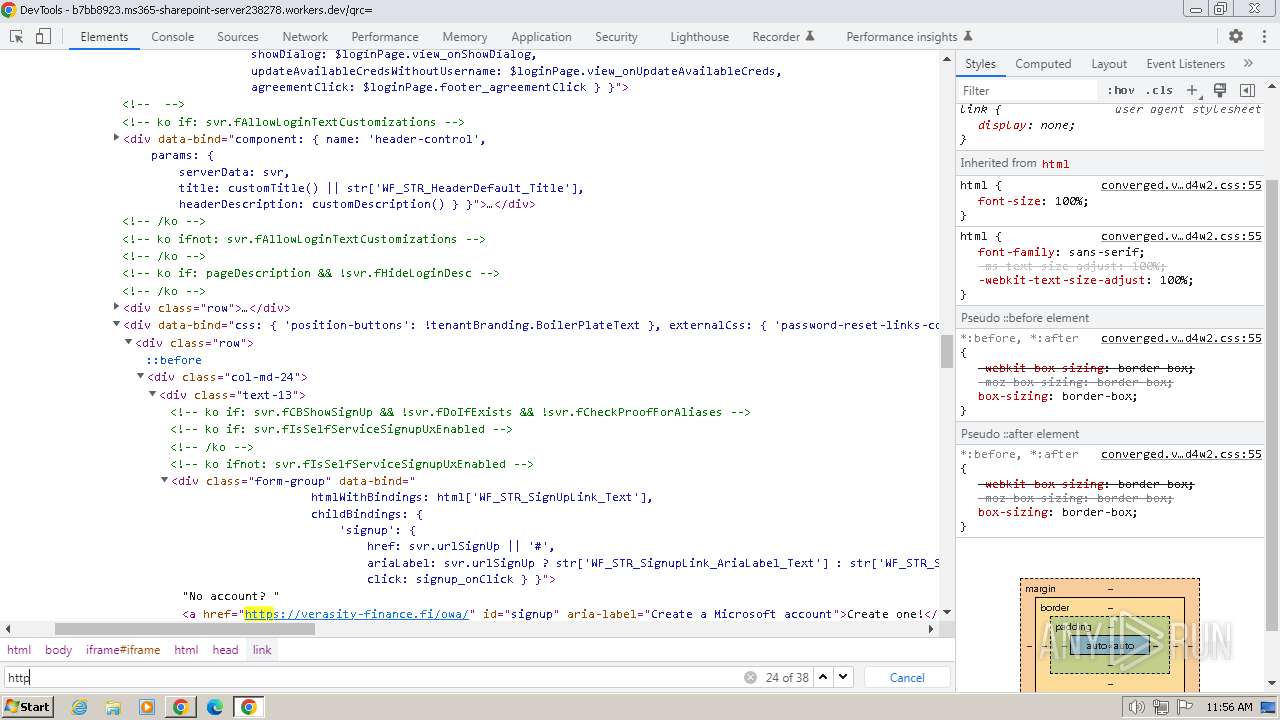Expand the header-control div node
1280x720 pixels.
(117, 138)
